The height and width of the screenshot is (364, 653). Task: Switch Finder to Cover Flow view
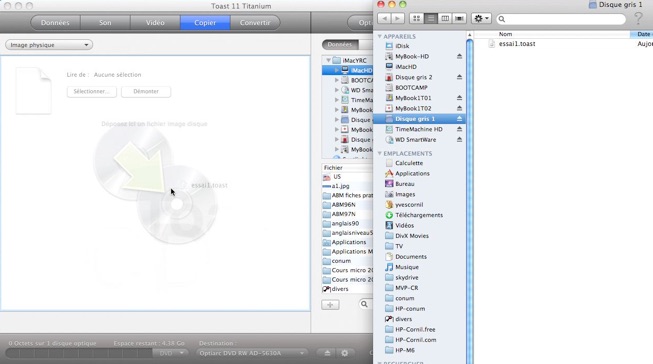click(x=459, y=19)
